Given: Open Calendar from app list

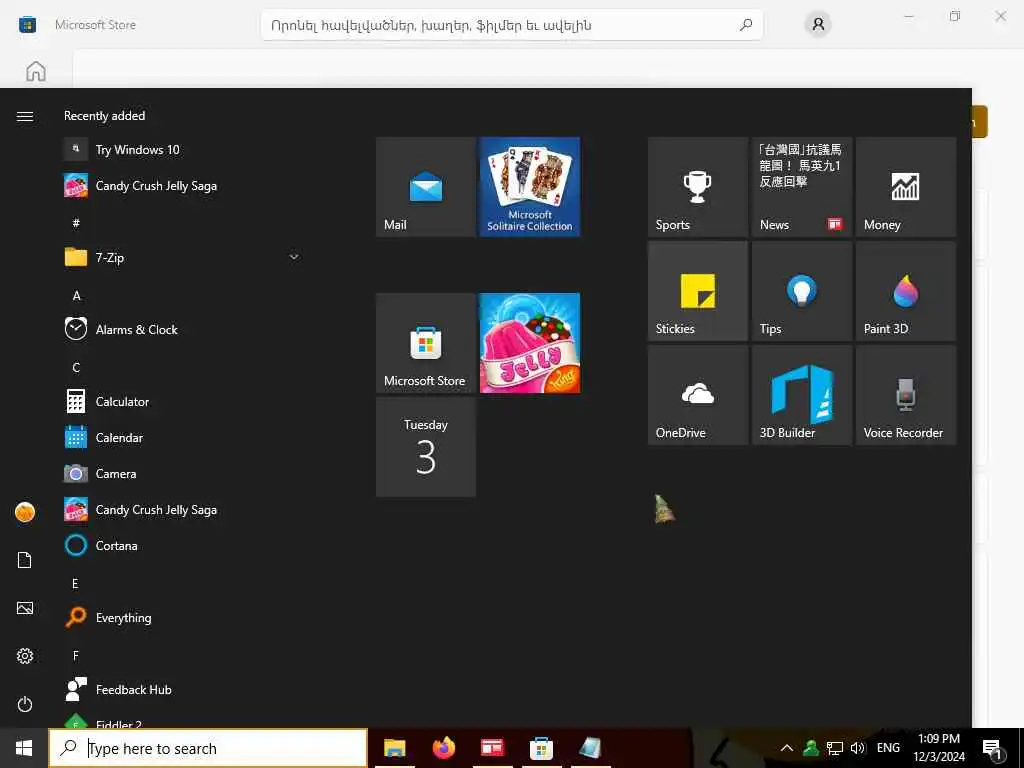Looking at the screenshot, I should 183,438.
